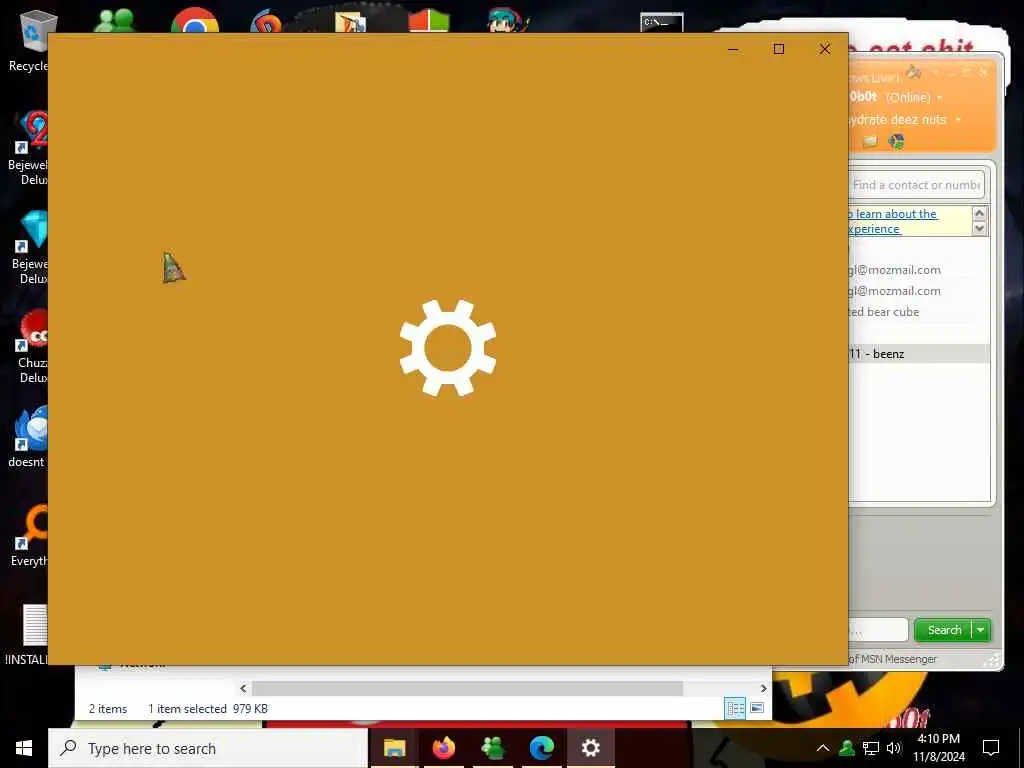Screen dimensions: 1024x768
Task: Open the volume speaker tray icon
Action: (x=894, y=748)
